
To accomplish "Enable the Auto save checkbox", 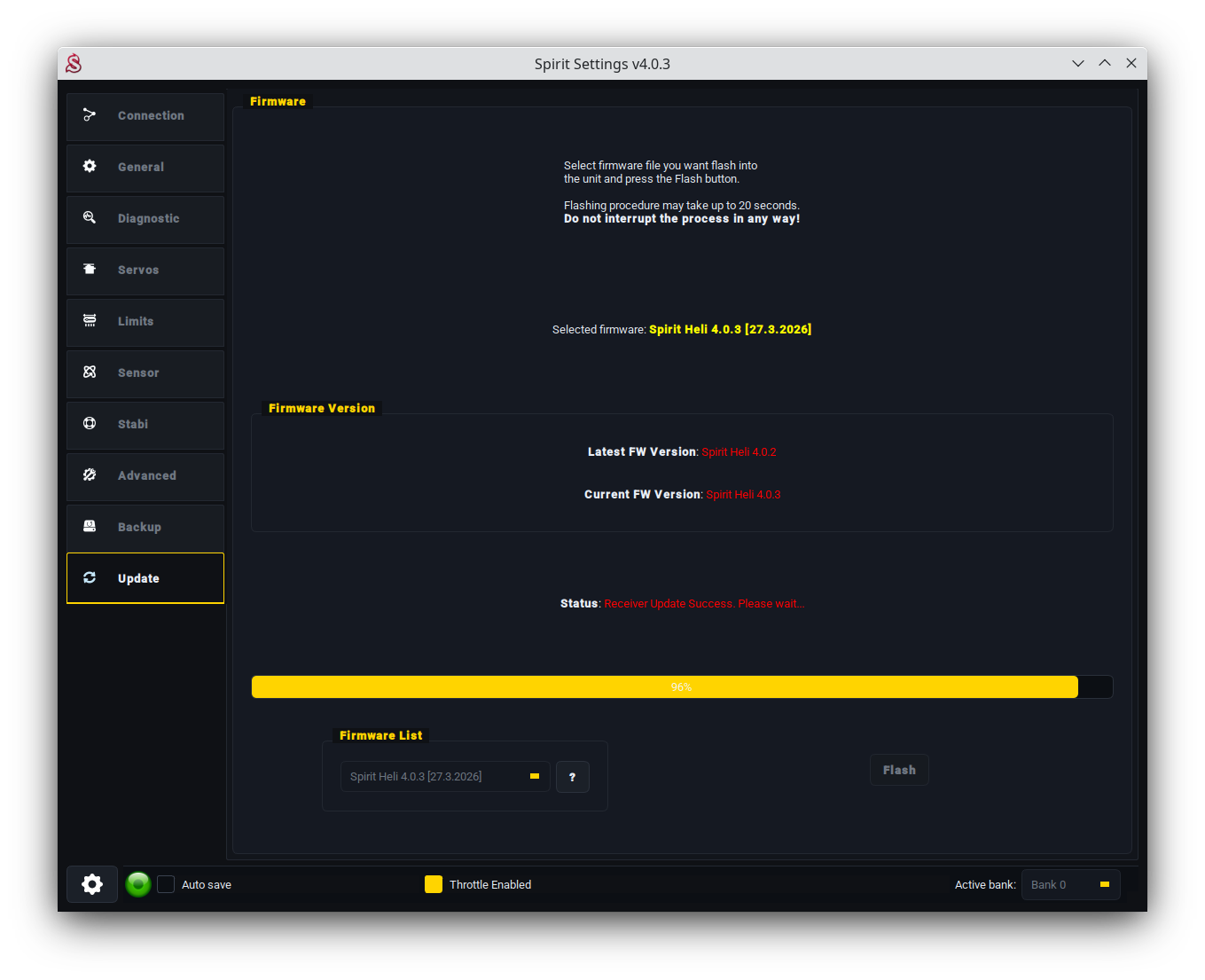I will click(166, 884).
